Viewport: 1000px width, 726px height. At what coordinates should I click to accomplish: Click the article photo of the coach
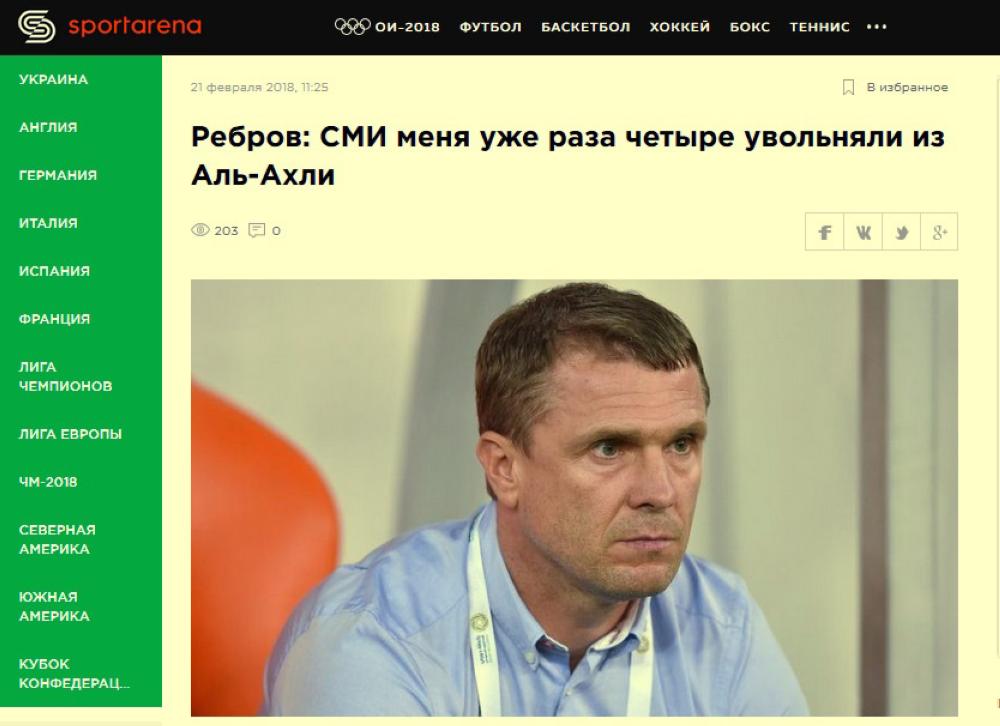(x=574, y=498)
